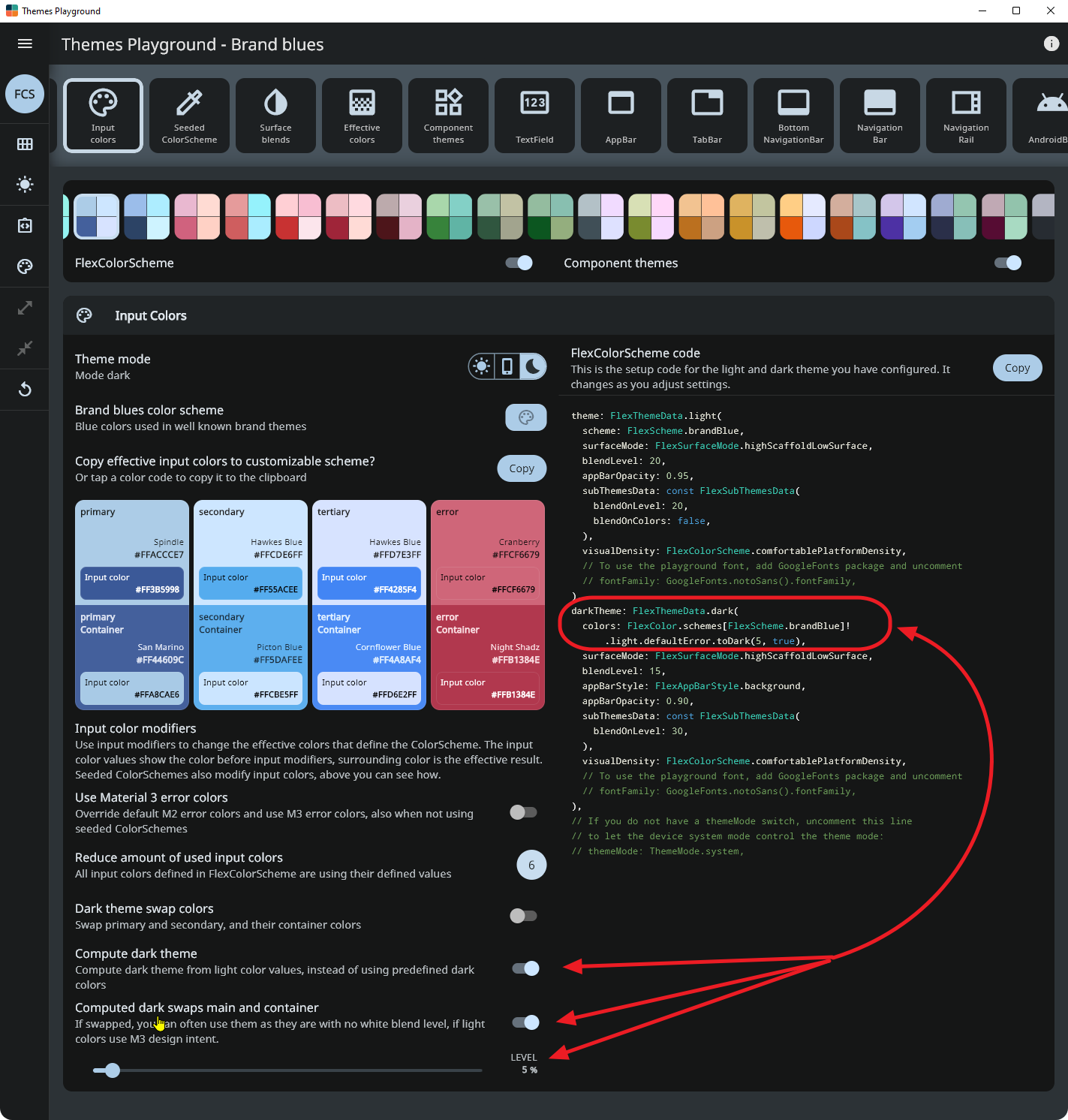Click the Cornflower Blue #FF4A8AF4 color code
Screen dimensions: 1068x1120
[397, 660]
